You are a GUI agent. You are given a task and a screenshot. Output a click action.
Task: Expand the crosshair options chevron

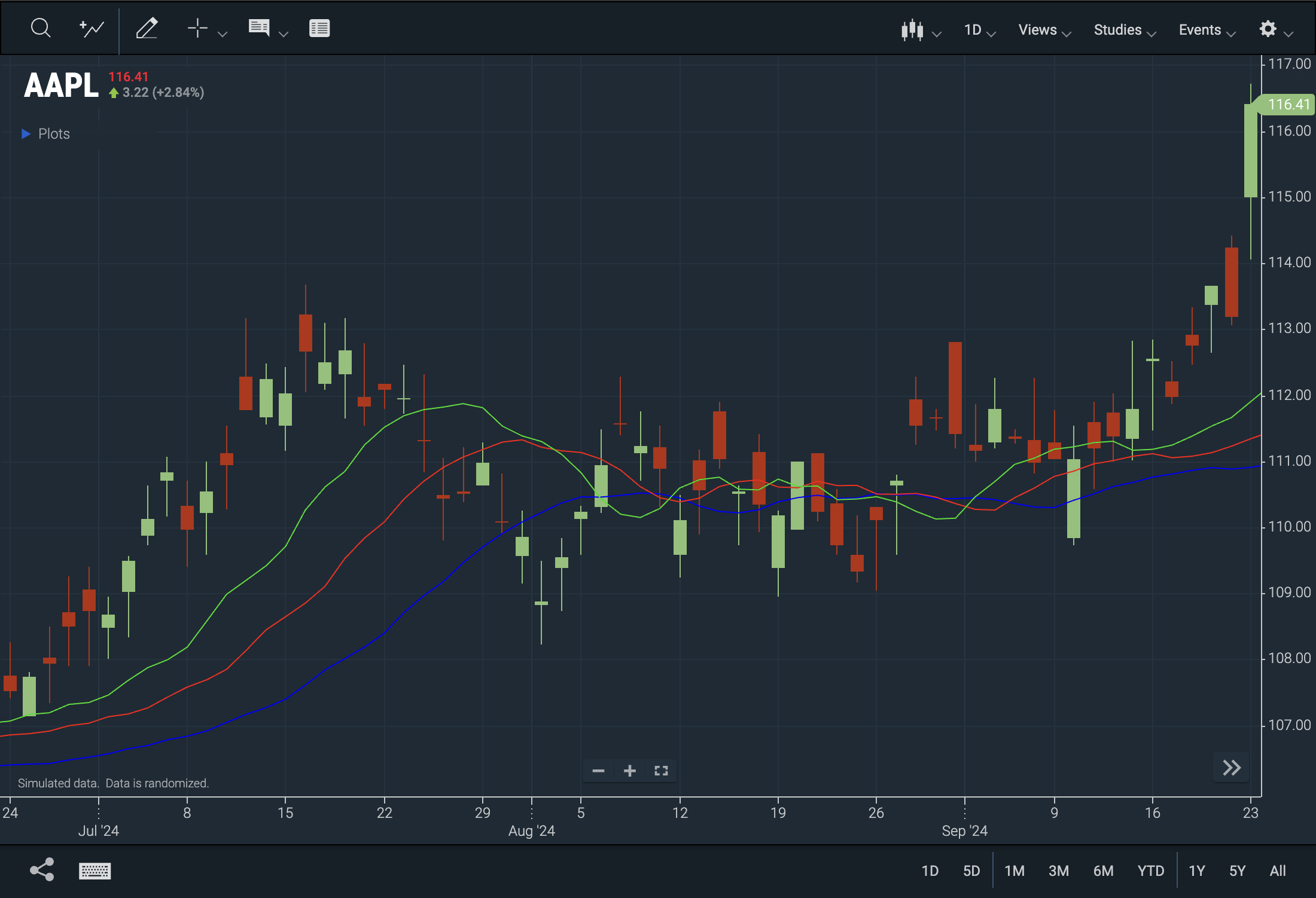click(223, 34)
